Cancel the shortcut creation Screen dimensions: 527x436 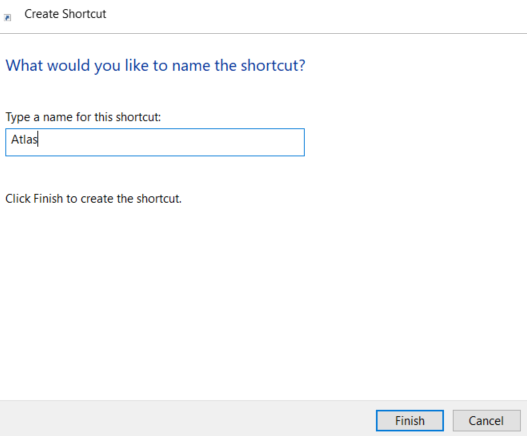(486, 421)
